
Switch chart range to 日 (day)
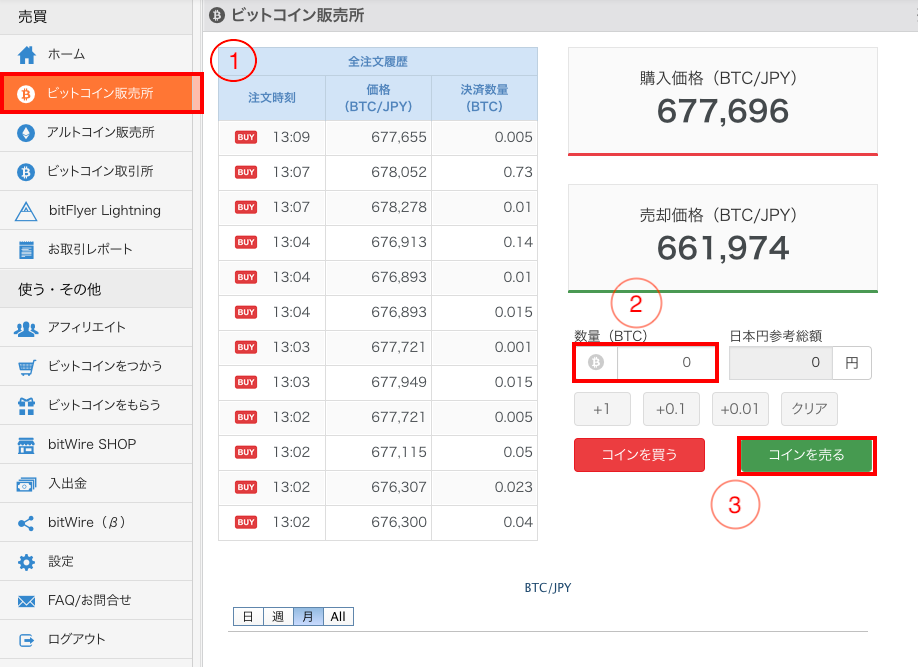(x=248, y=617)
